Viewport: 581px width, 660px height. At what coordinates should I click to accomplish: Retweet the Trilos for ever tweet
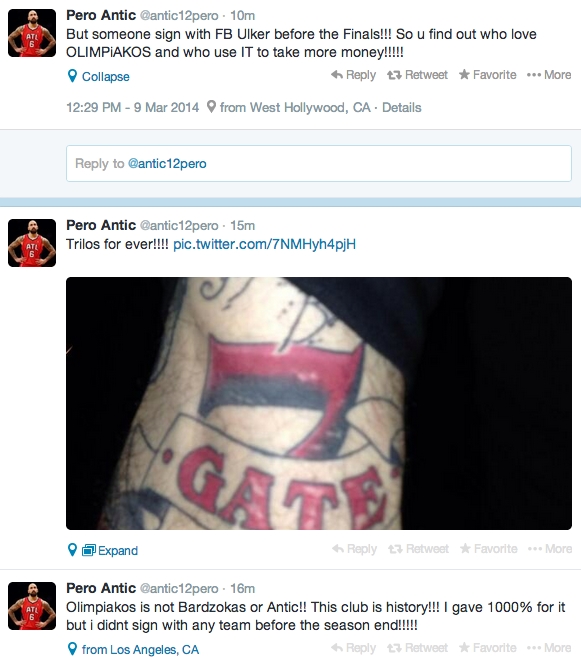418,549
